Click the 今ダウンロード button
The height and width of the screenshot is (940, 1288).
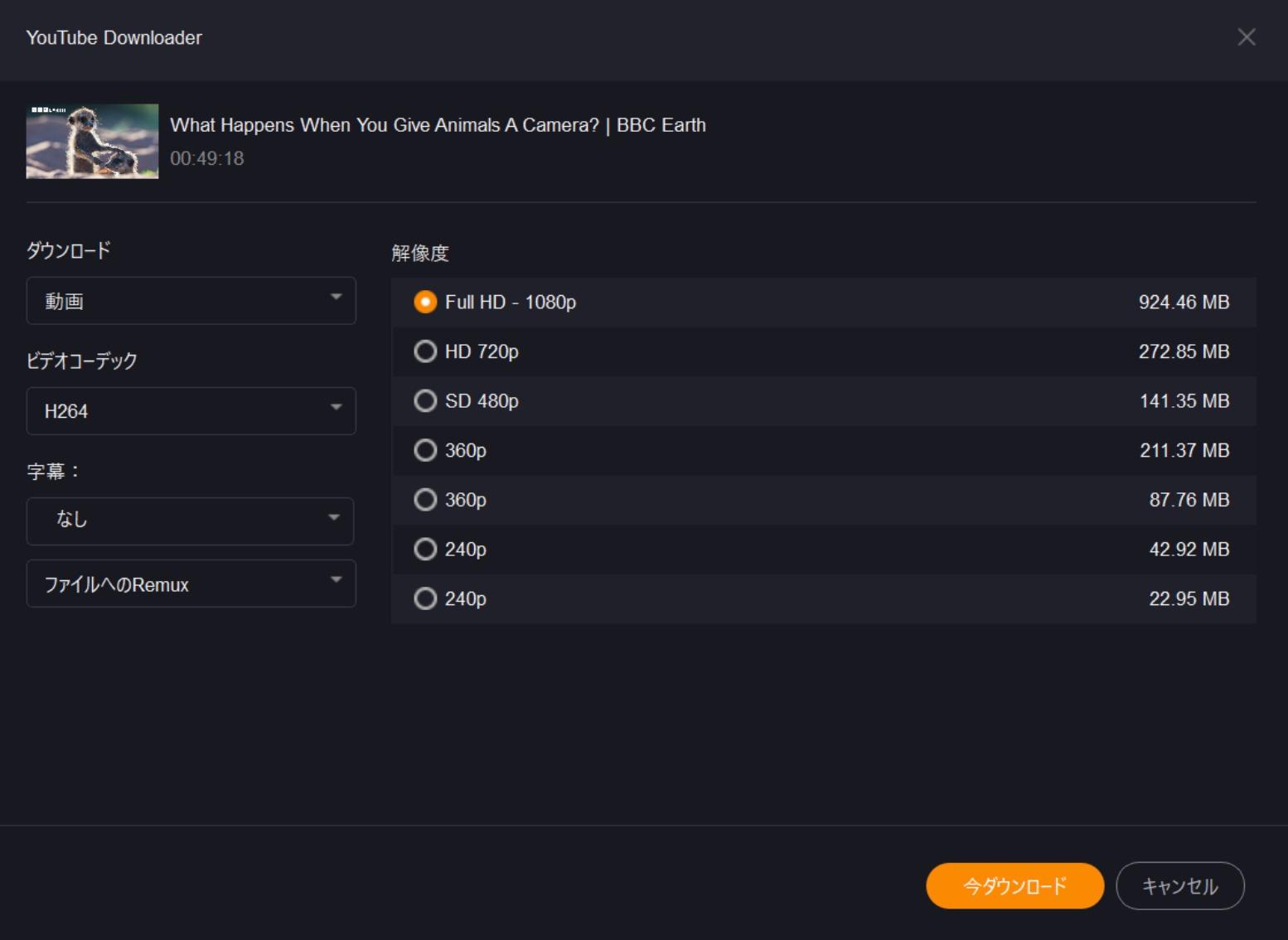[x=1014, y=886]
